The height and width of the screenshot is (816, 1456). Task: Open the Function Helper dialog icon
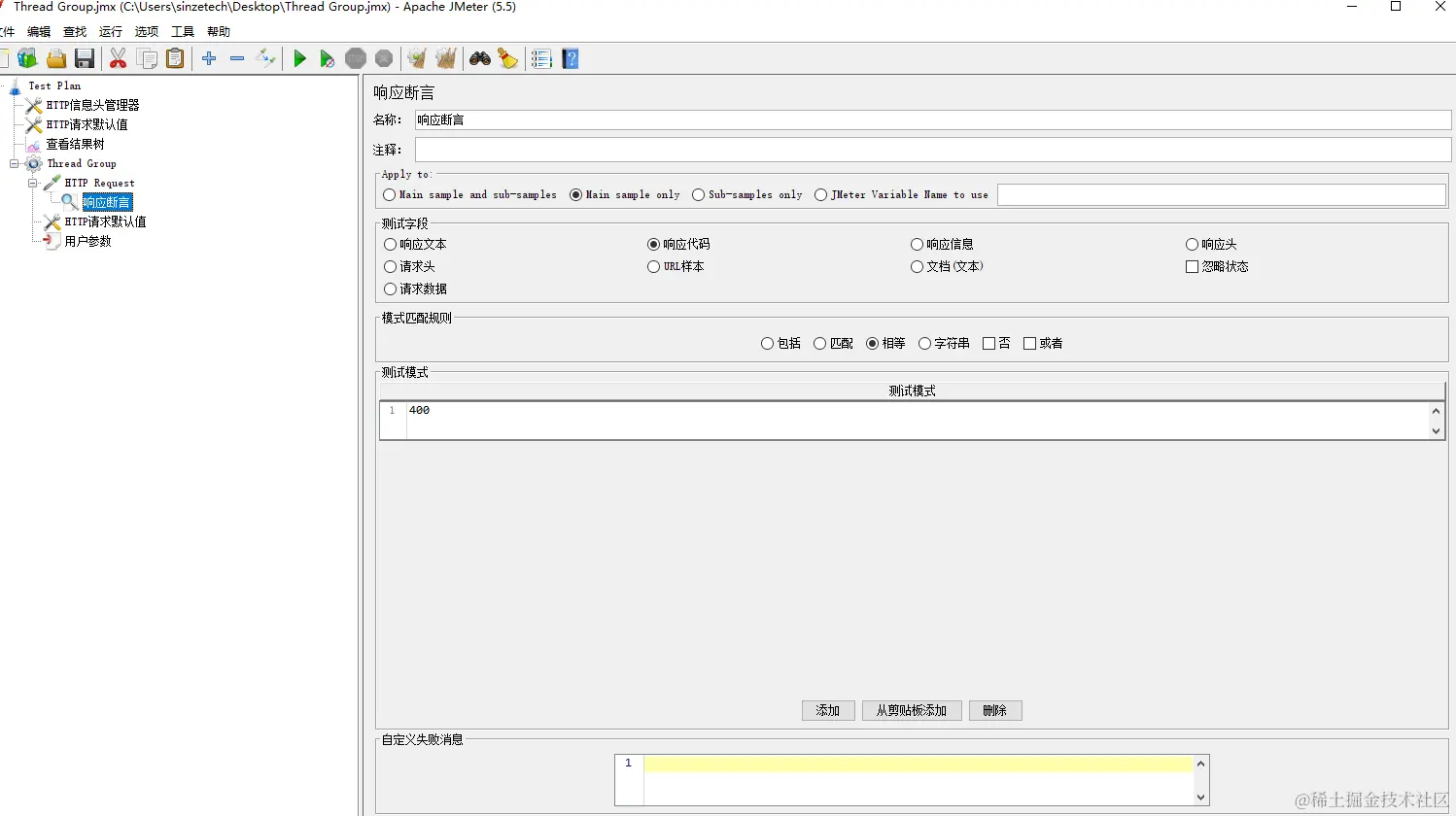point(541,59)
